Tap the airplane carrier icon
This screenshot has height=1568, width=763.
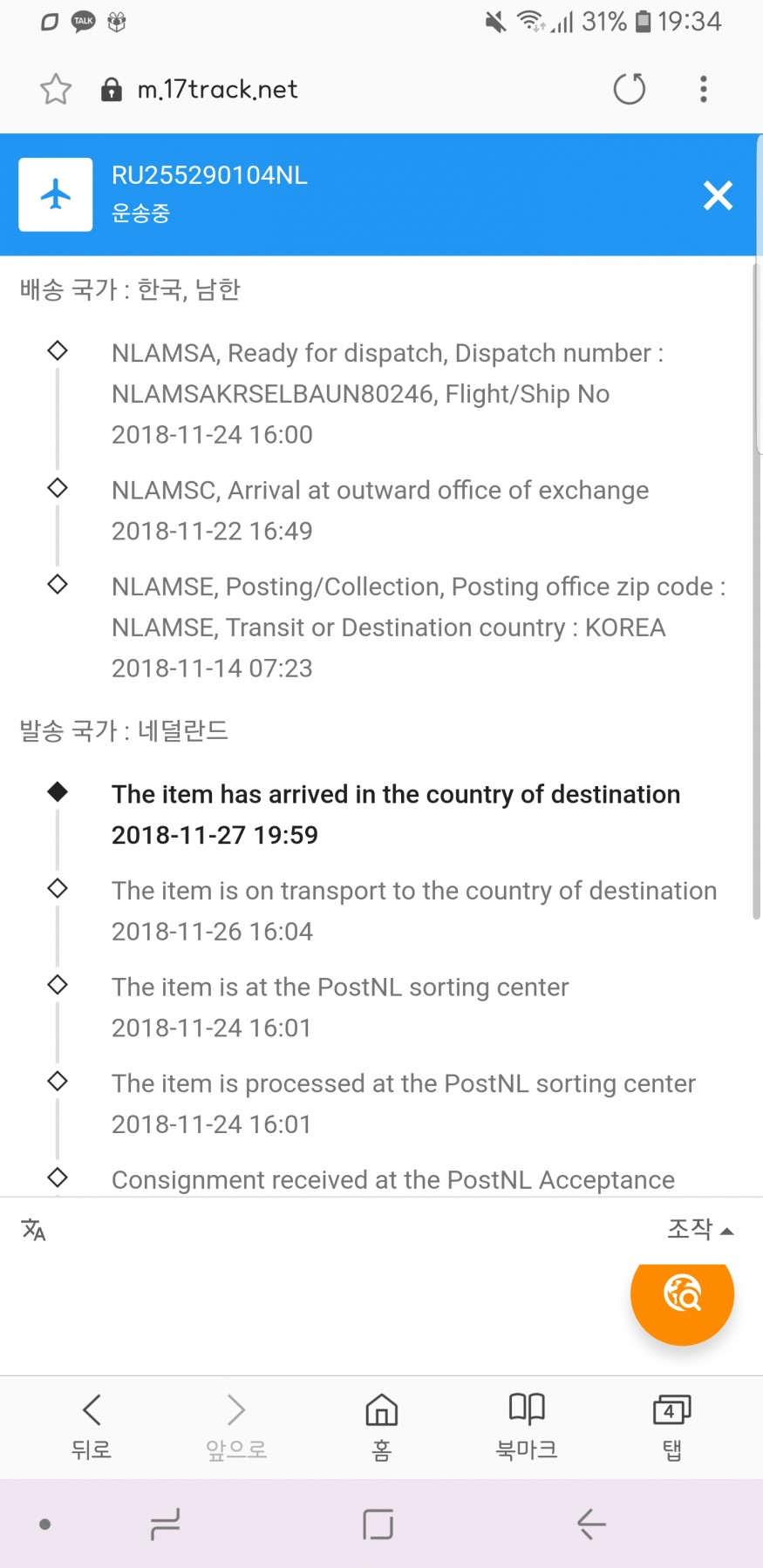pos(56,194)
